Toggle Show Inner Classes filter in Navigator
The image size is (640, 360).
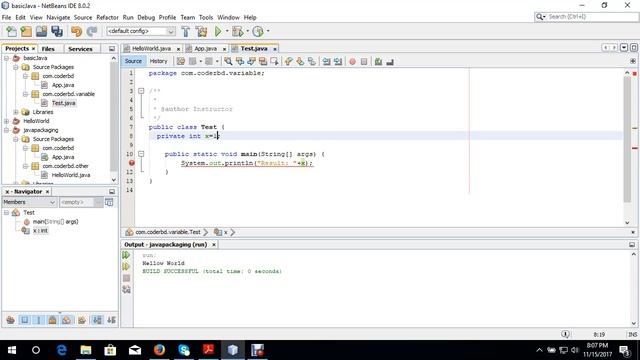[x=67, y=320]
